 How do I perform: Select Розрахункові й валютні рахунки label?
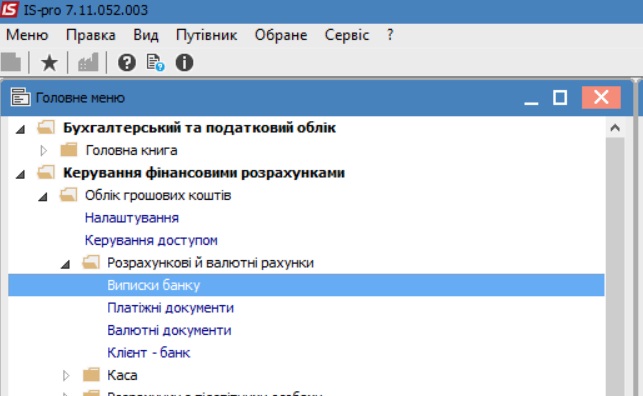(x=210, y=263)
